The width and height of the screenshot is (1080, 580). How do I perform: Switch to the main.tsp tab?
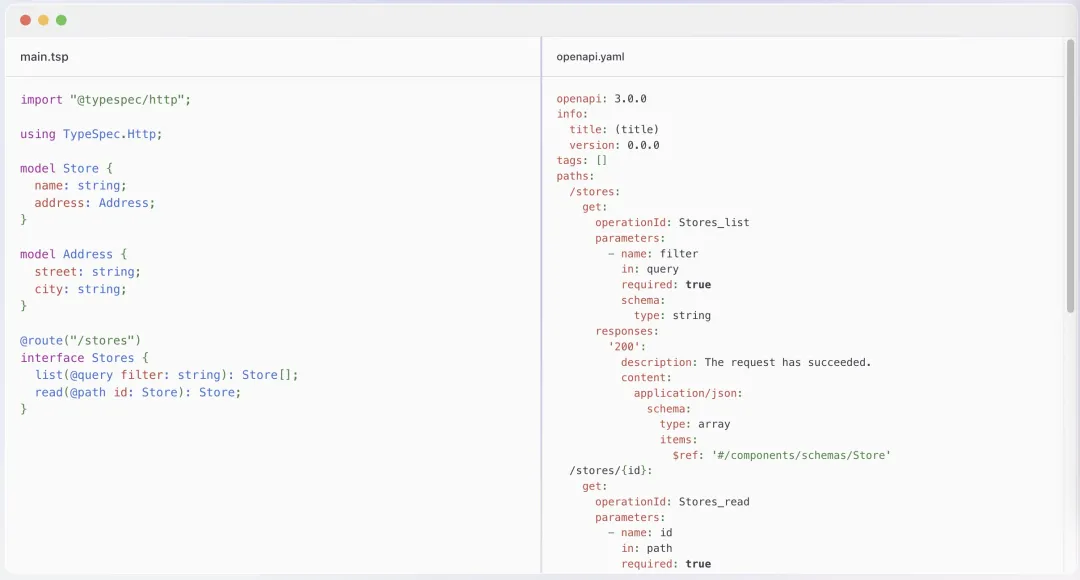pos(44,57)
